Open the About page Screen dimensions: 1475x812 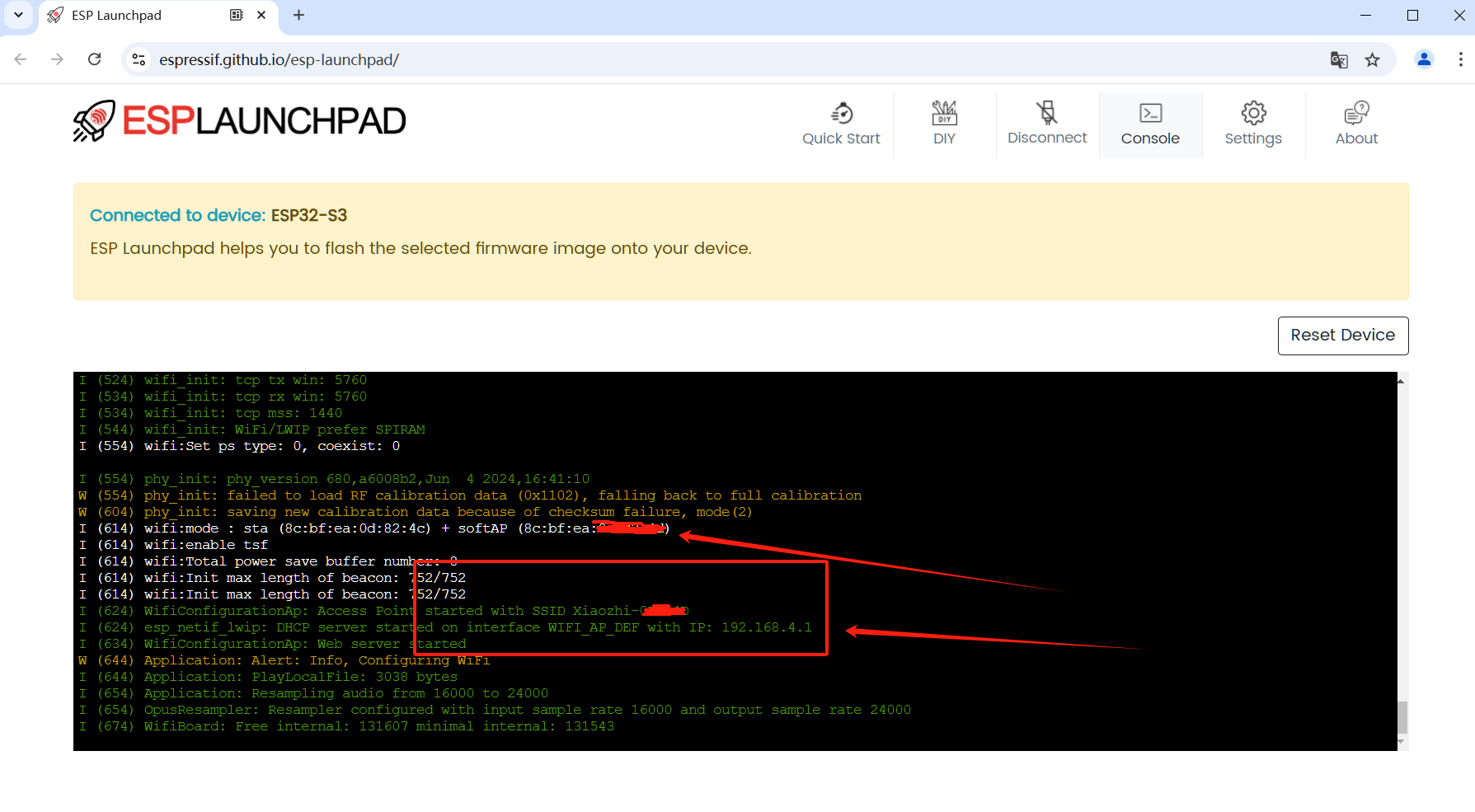[x=1356, y=124]
